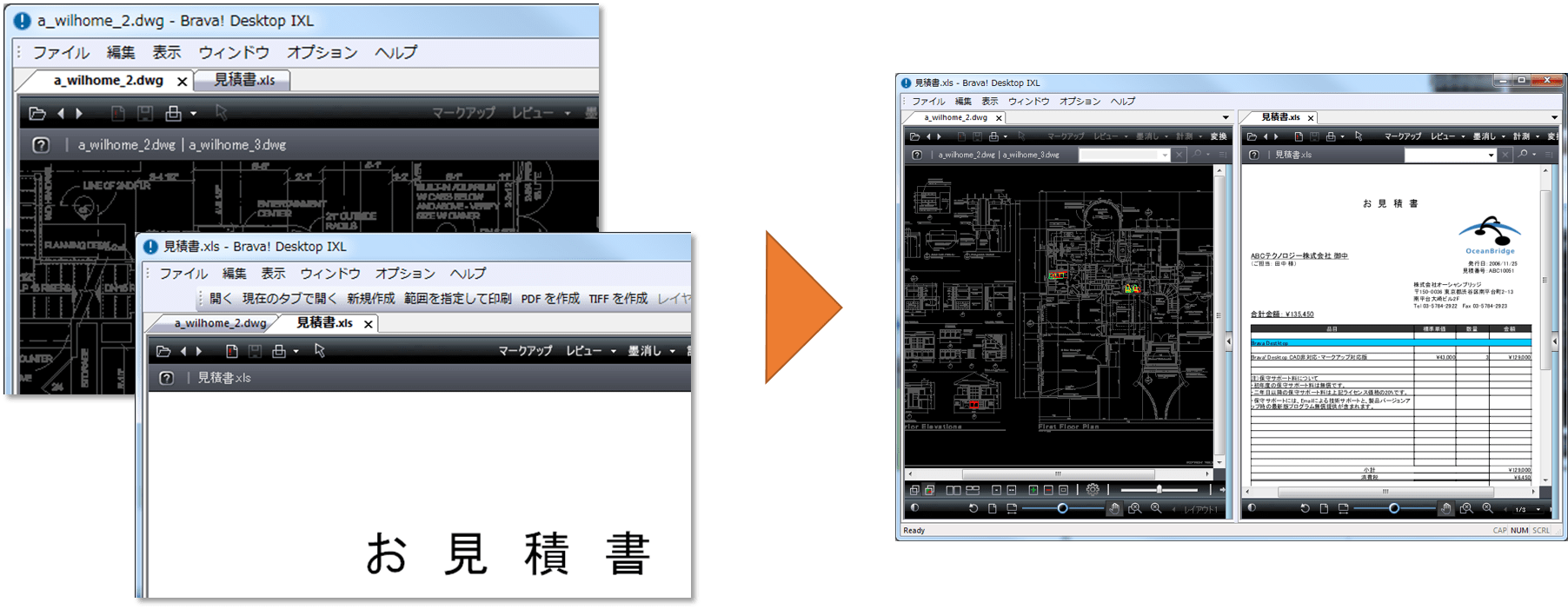
Task: Open 表示 menu in front-left 見積書.xls window
Action: [x=273, y=273]
